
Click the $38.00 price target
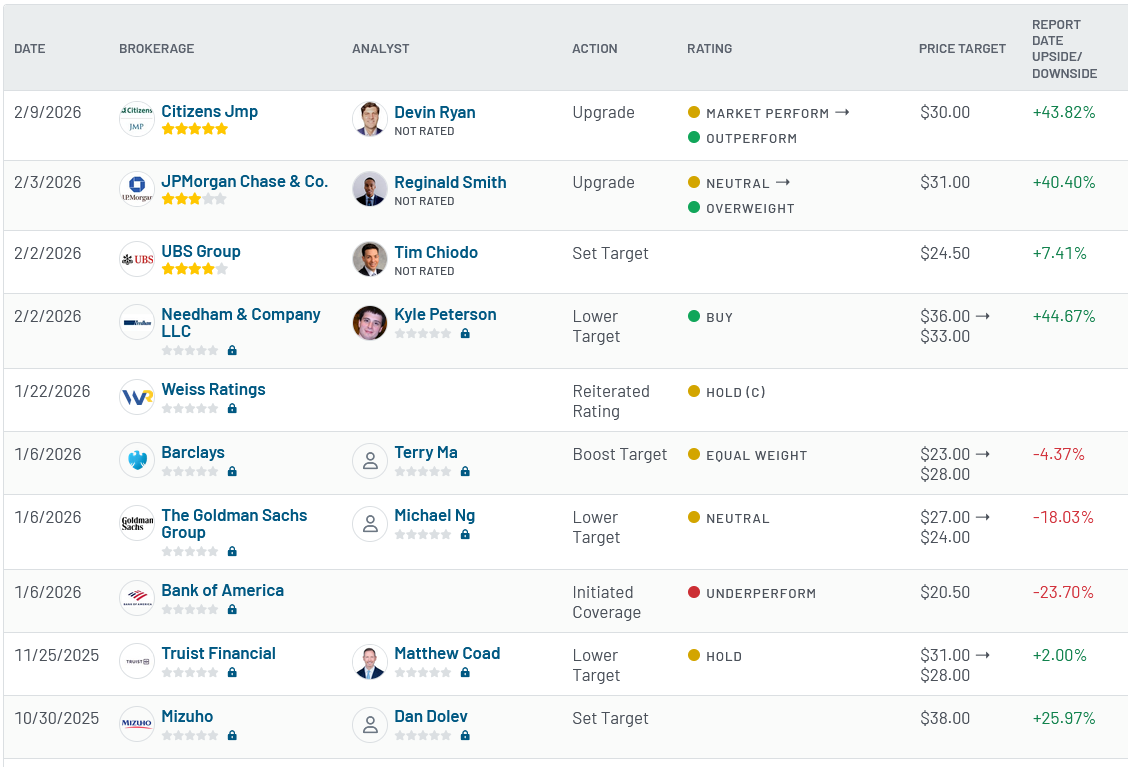[x=945, y=718]
